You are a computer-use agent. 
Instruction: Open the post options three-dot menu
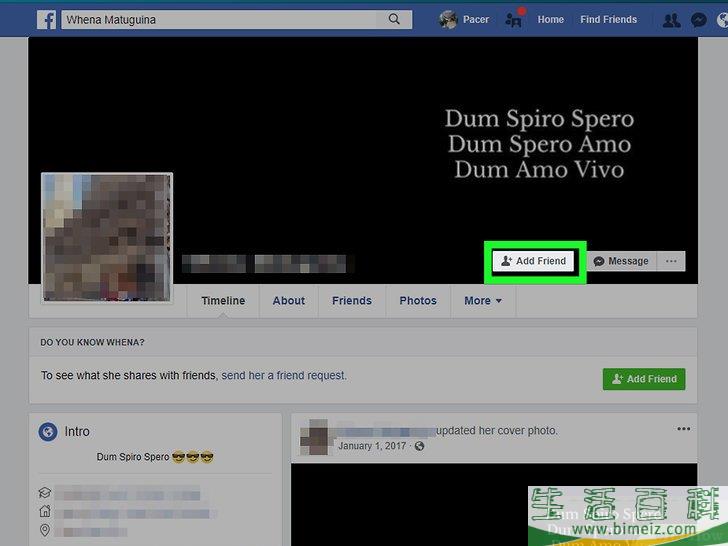pos(683,429)
